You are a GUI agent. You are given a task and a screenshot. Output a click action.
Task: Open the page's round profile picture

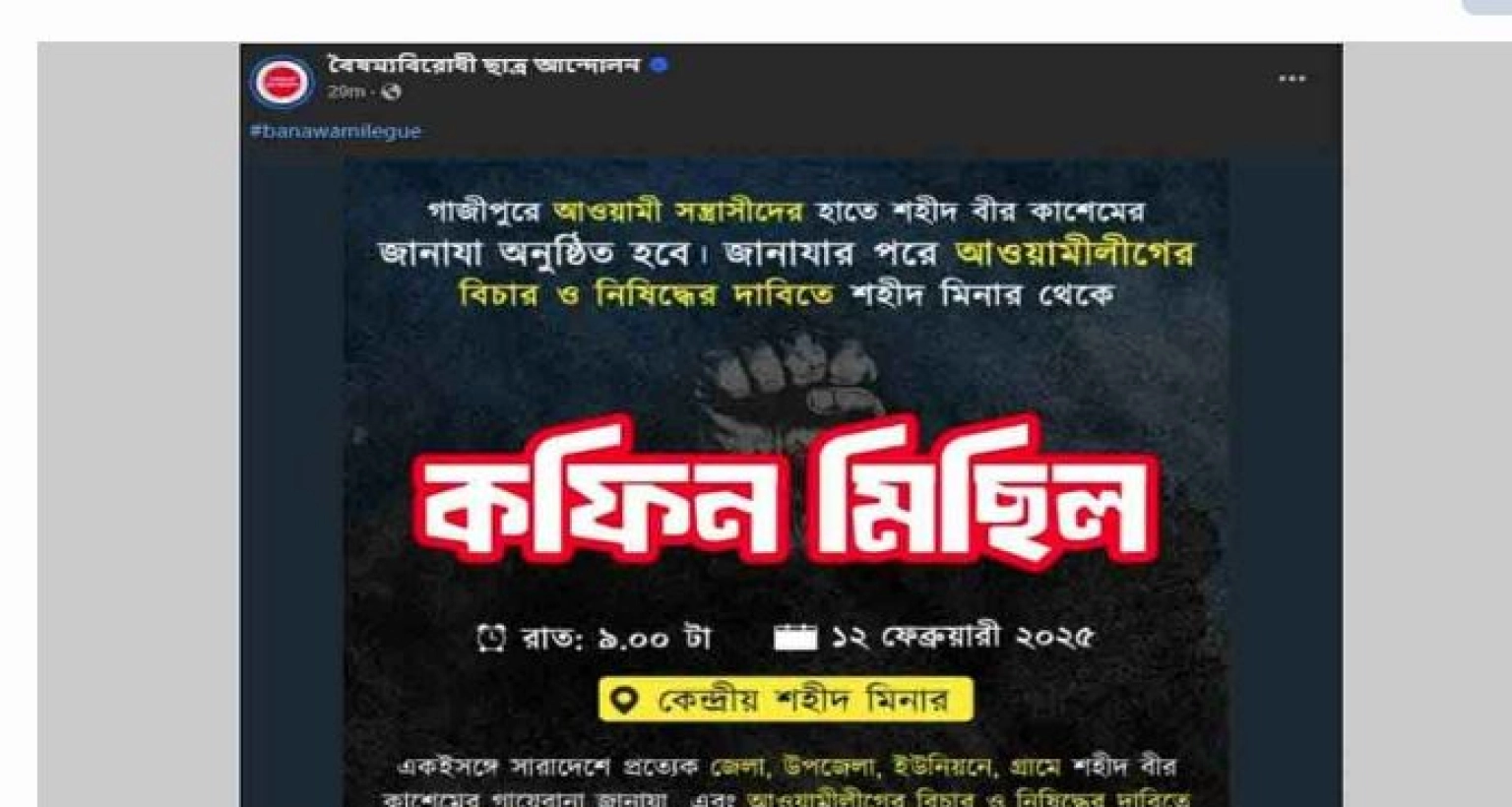(x=282, y=80)
